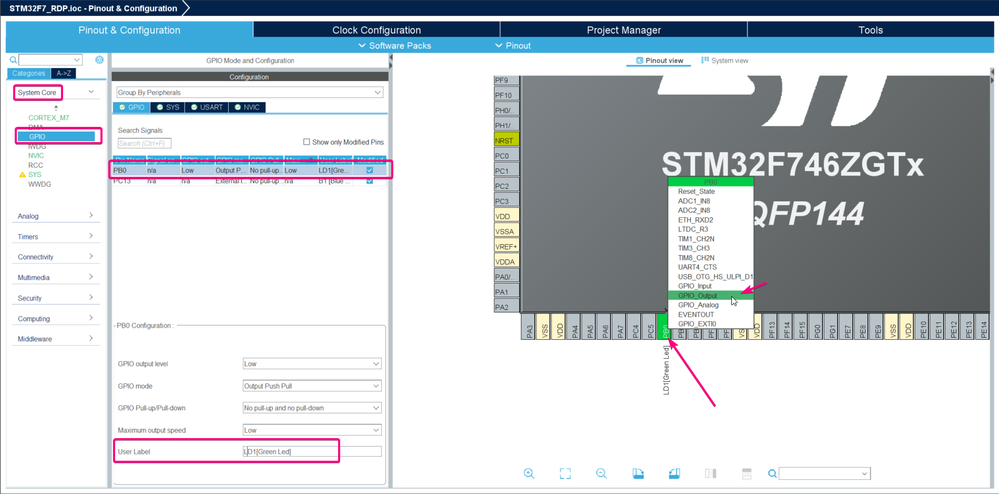
Task: Toggle Modified checkbox in PB0 row
Action: [x=370, y=170]
